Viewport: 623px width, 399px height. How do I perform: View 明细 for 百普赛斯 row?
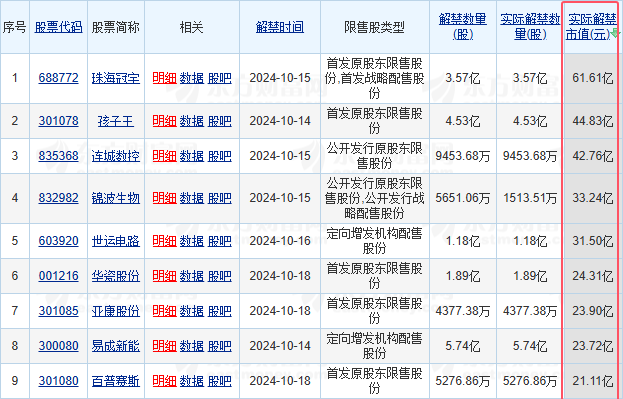pyautogui.click(x=164, y=381)
